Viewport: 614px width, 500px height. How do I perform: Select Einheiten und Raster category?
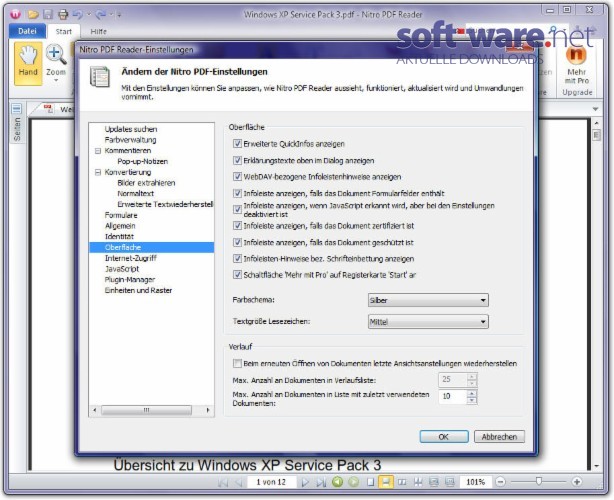coord(138,290)
